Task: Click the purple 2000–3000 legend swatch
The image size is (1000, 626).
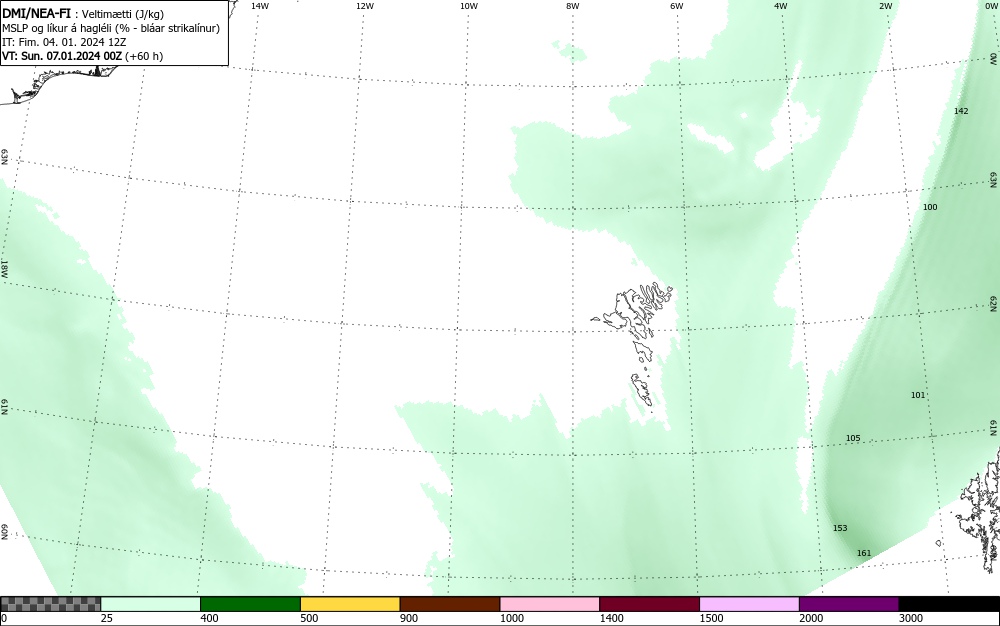Action: click(x=849, y=604)
